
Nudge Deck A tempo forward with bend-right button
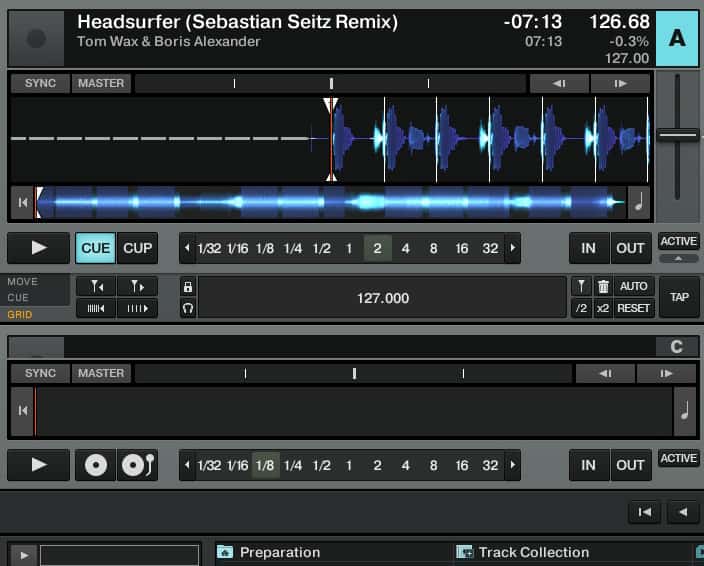tap(620, 83)
